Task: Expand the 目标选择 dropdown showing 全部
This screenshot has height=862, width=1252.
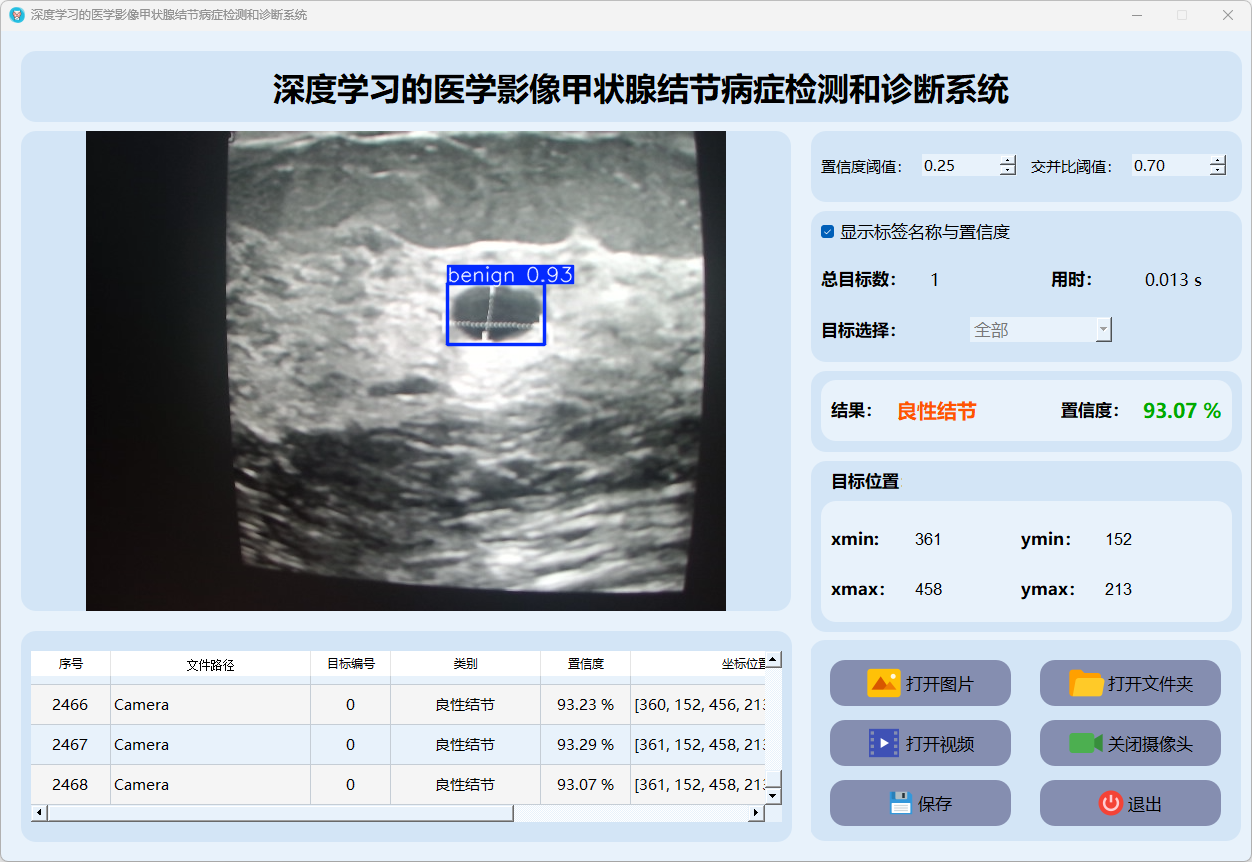Action: point(1041,330)
